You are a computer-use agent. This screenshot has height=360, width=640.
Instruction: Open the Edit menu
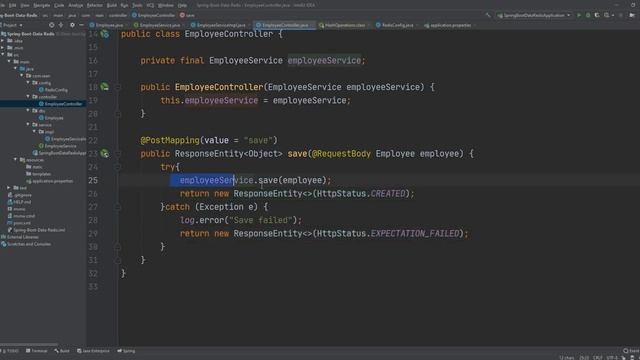(x=13, y=5)
